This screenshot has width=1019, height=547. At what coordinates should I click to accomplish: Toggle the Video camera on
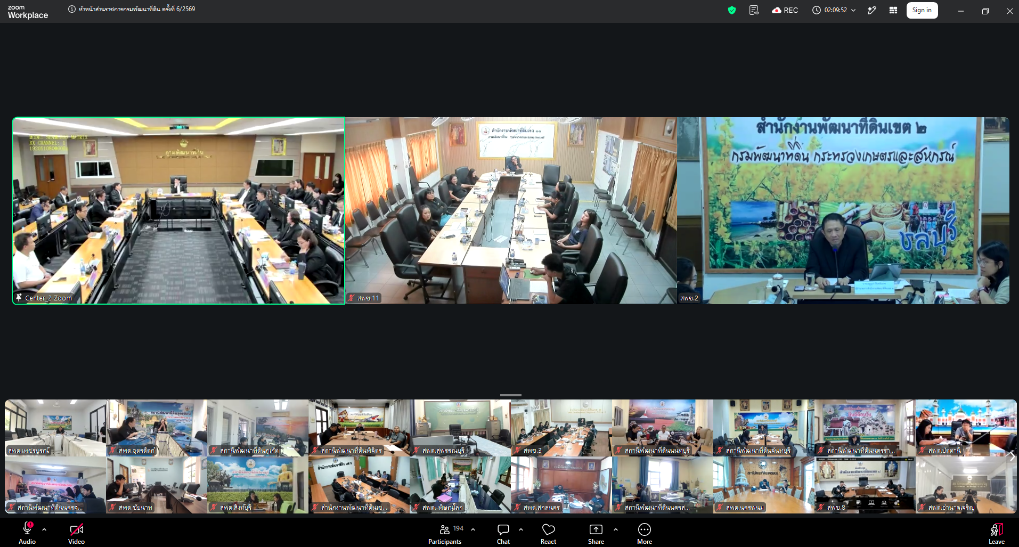click(x=76, y=534)
